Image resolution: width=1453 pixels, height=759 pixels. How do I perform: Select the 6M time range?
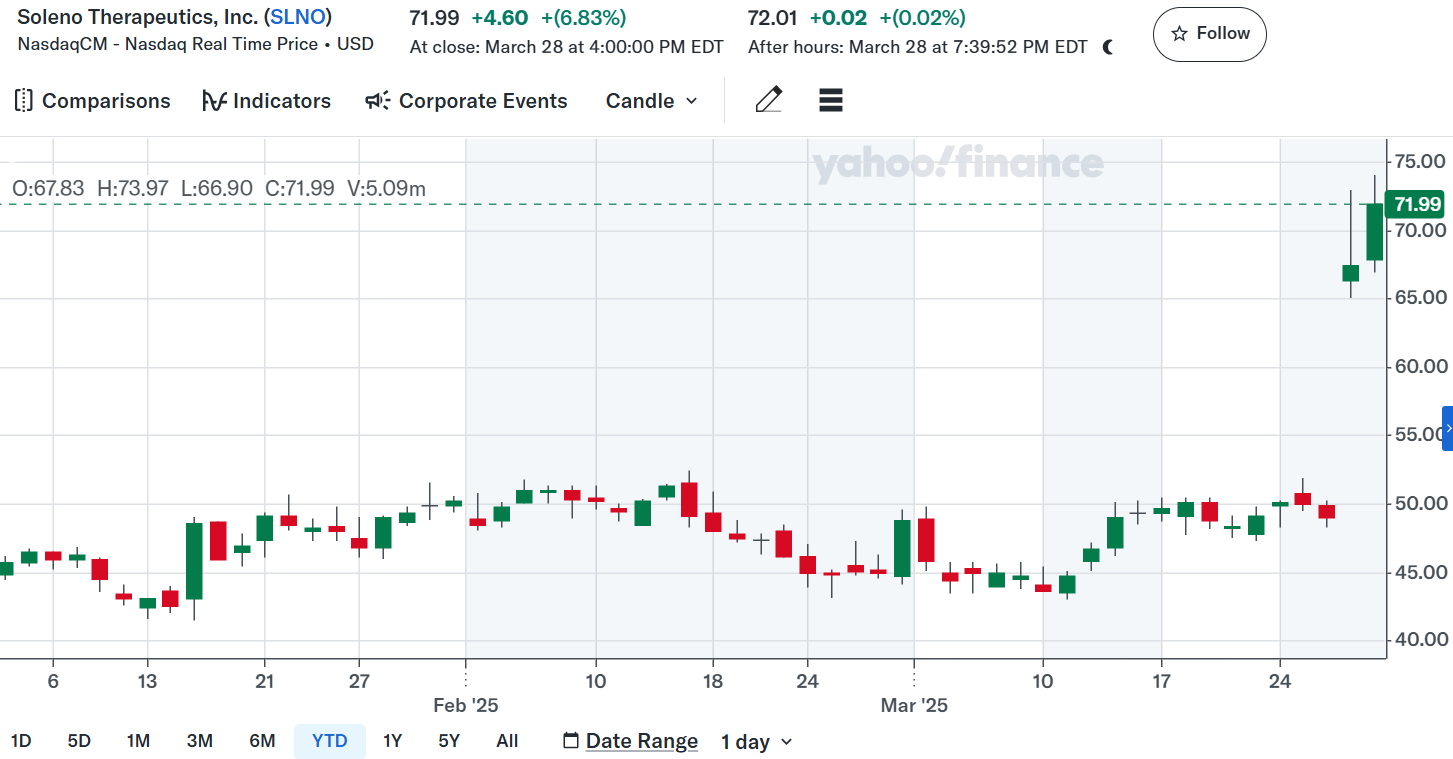262,741
